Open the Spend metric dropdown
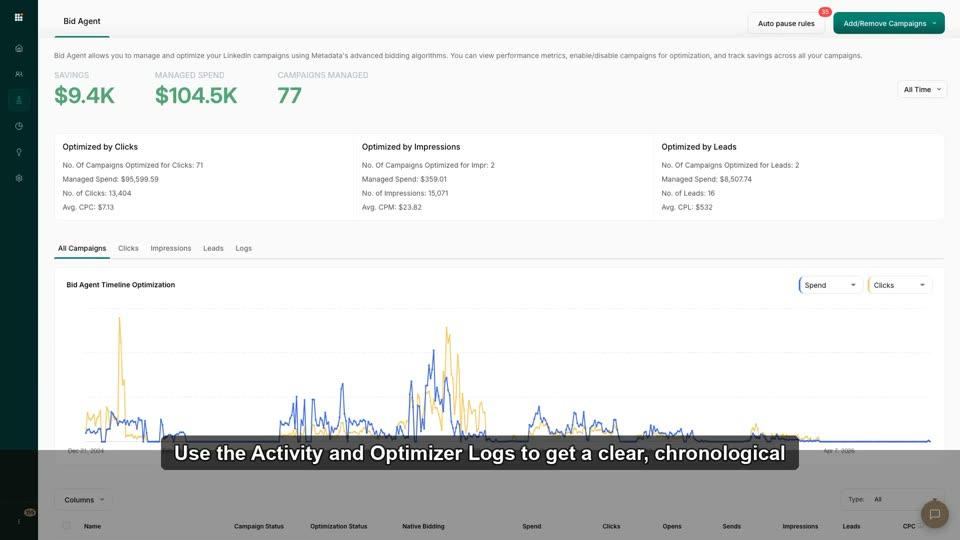The width and height of the screenshot is (960, 540). tap(830, 285)
